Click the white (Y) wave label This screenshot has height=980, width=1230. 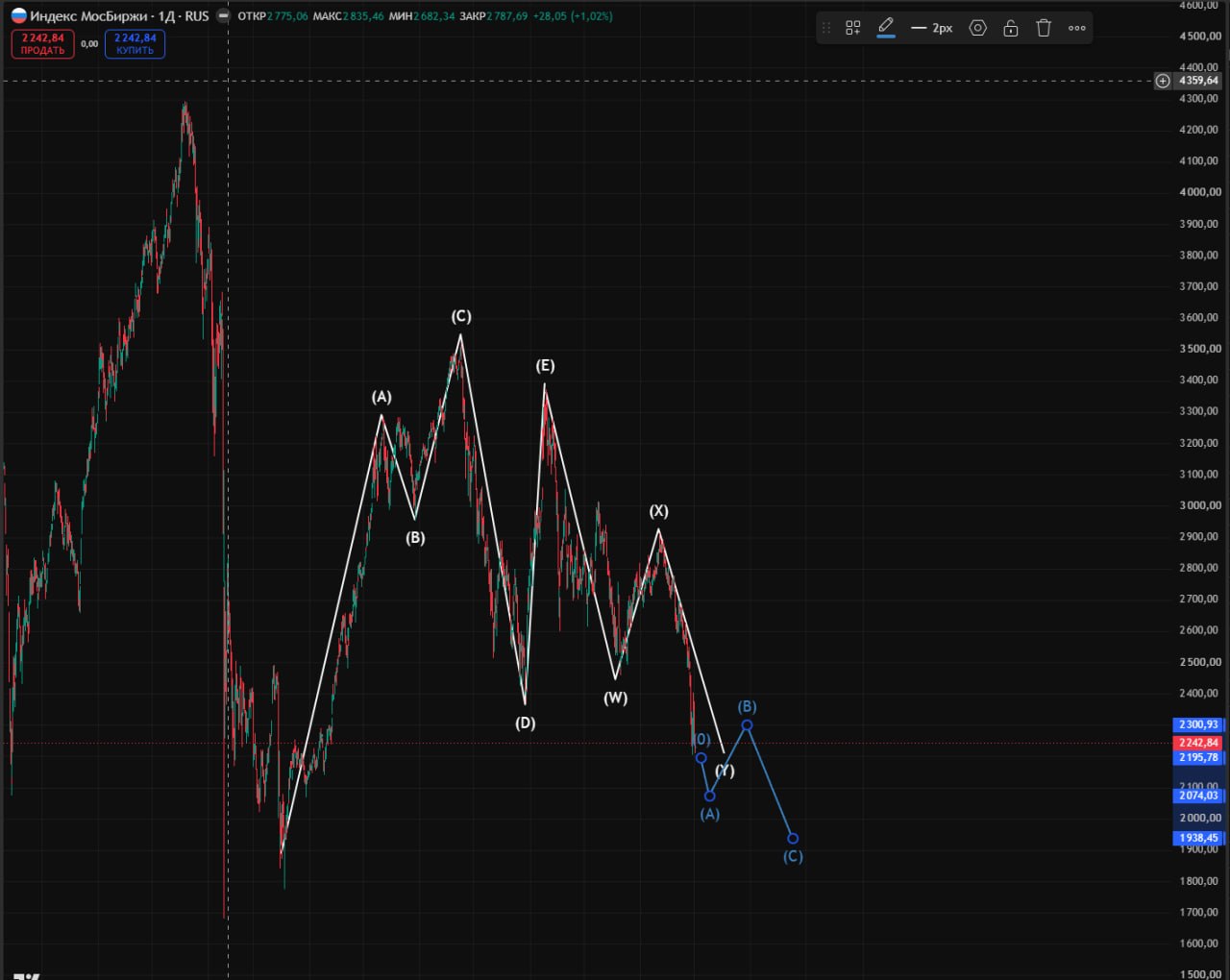(x=725, y=771)
